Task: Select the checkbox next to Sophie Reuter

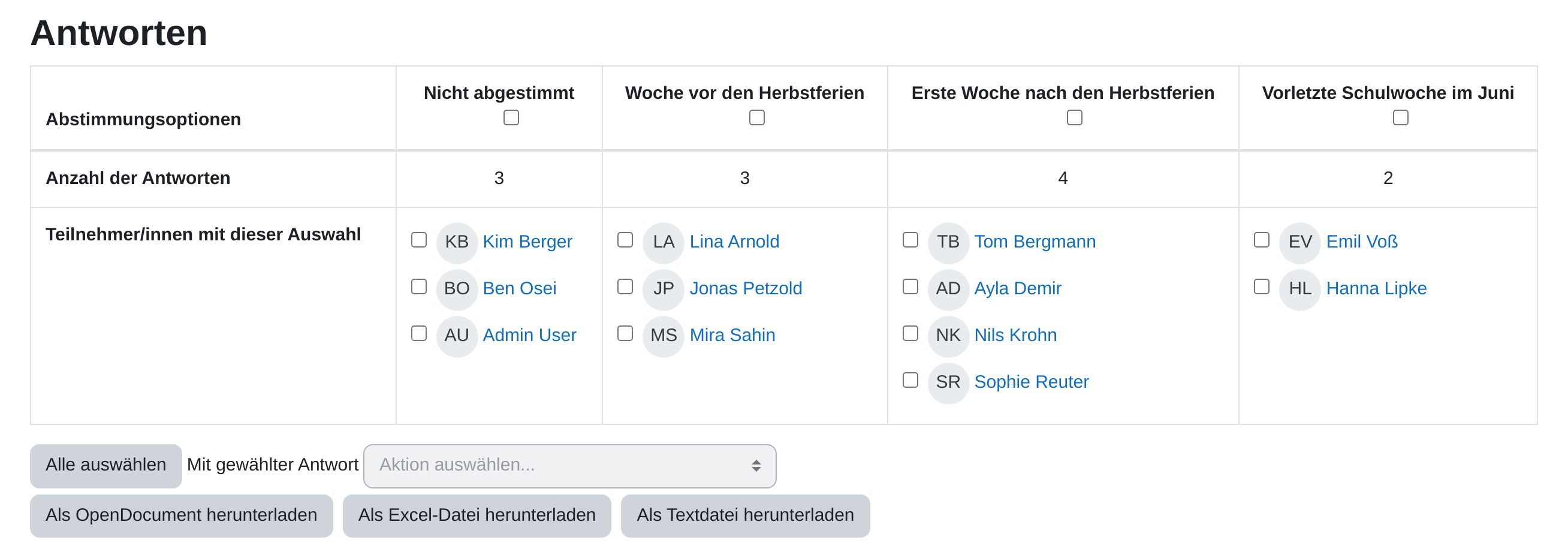Action: pyautogui.click(x=910, y=381)
